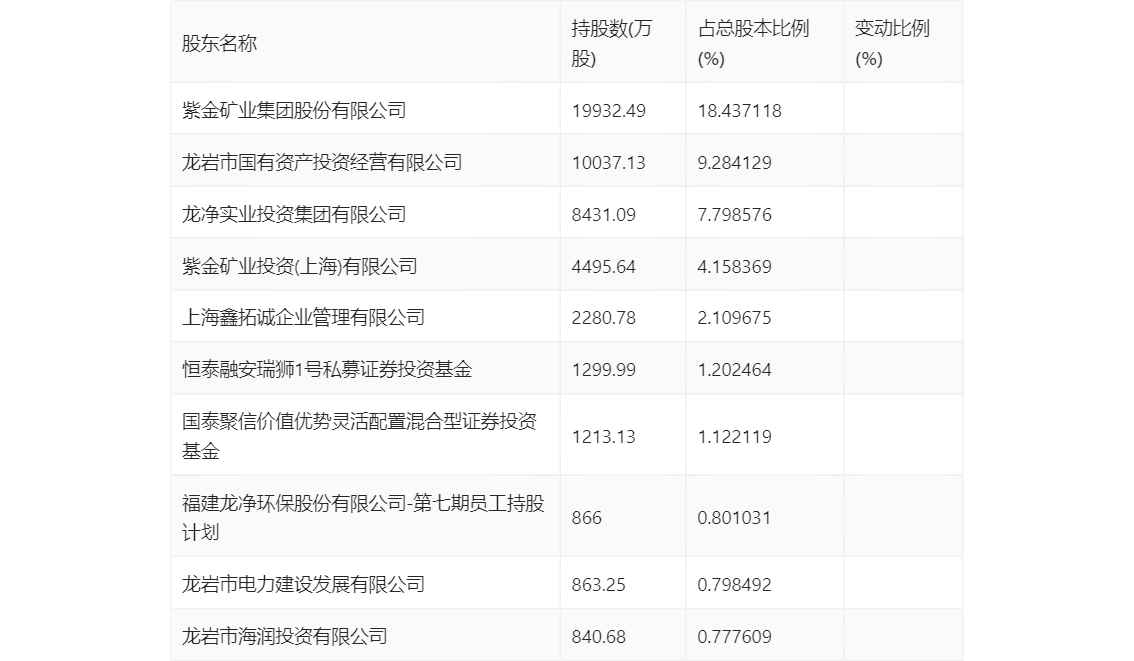The width and height of the screenshot is (1134, 661).
Task: Click percentage value 7.798576
Action: pos(734,215)
